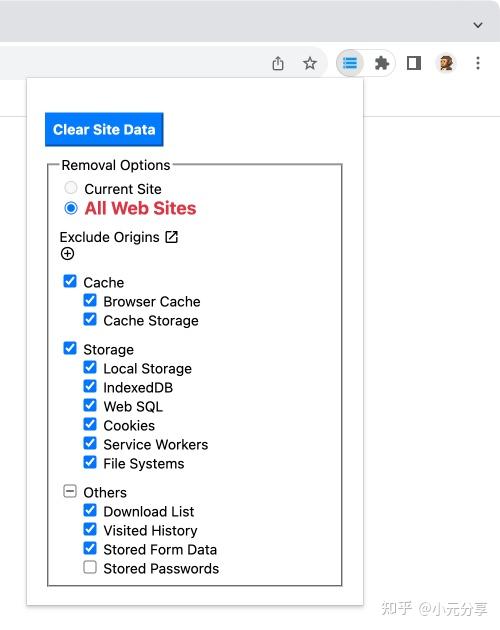The width and height of the screenshot is (500, 630).
Task: Add an excluded origin with plus icon
Action: [x=67, y=254]
